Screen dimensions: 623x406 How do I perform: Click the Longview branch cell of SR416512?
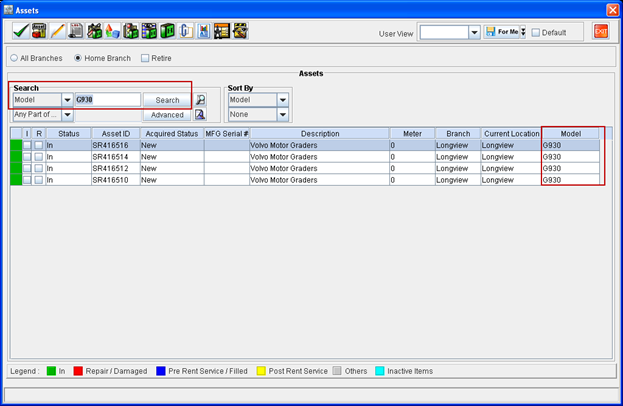point(458,168)
